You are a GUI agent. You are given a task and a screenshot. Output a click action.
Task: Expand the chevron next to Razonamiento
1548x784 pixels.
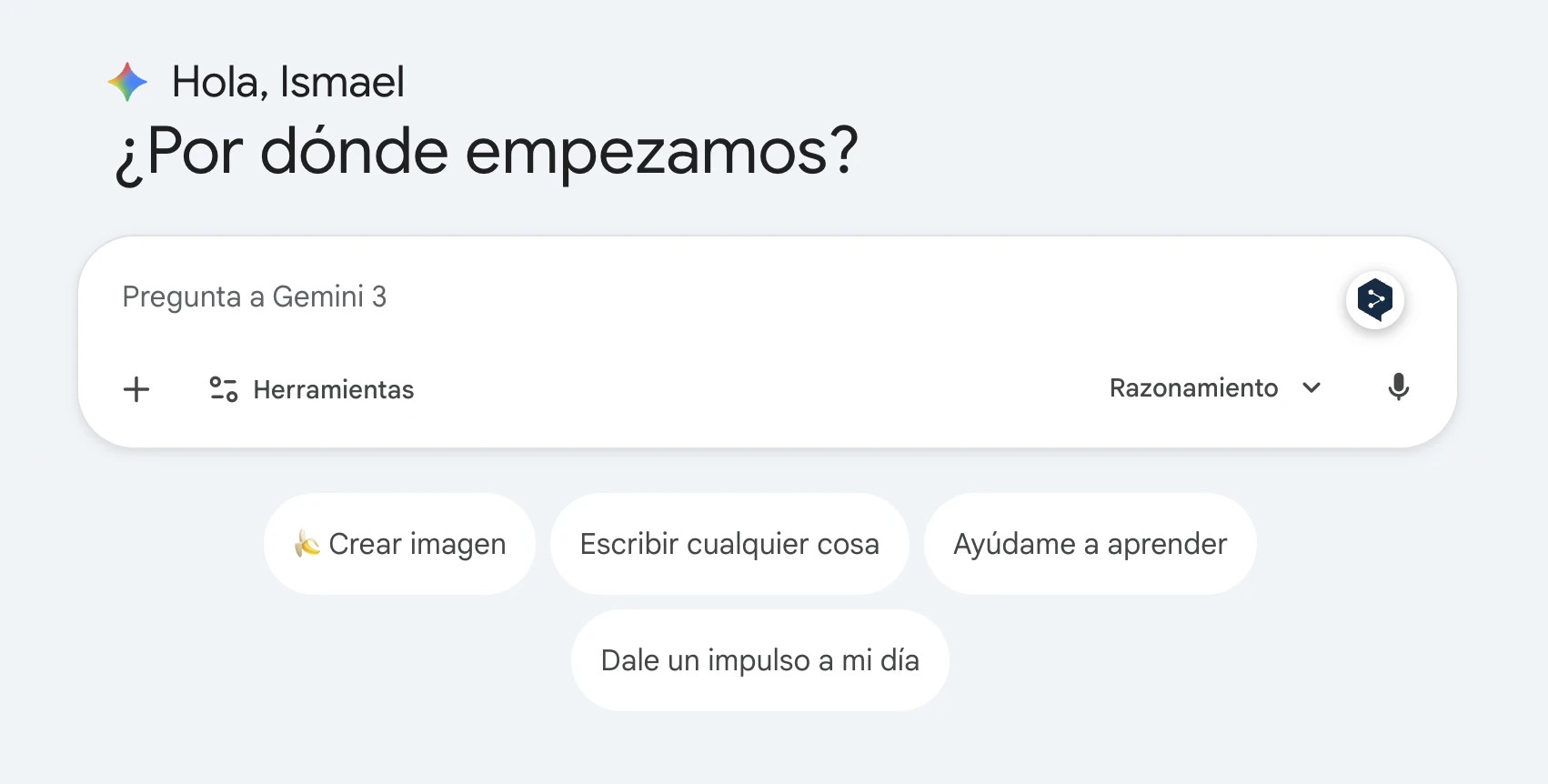(1311, 388)
